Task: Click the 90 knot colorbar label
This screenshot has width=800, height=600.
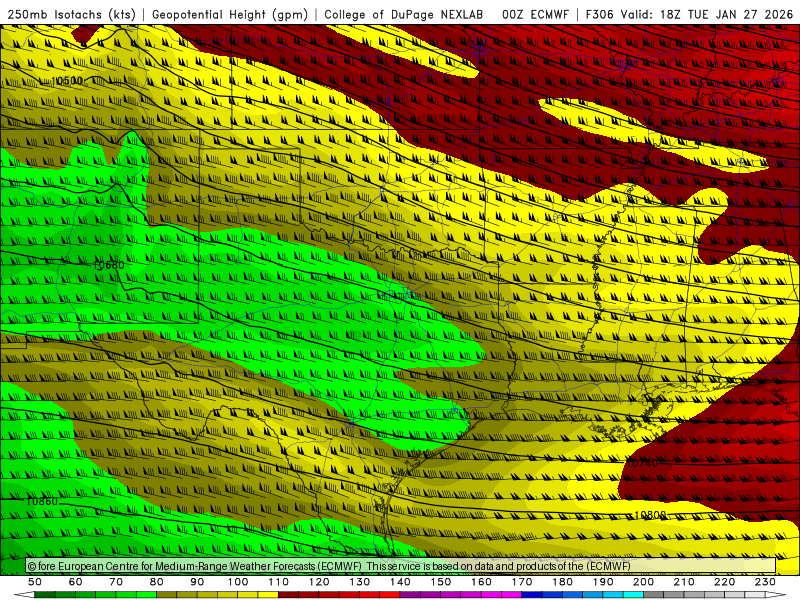Action: 197,582
